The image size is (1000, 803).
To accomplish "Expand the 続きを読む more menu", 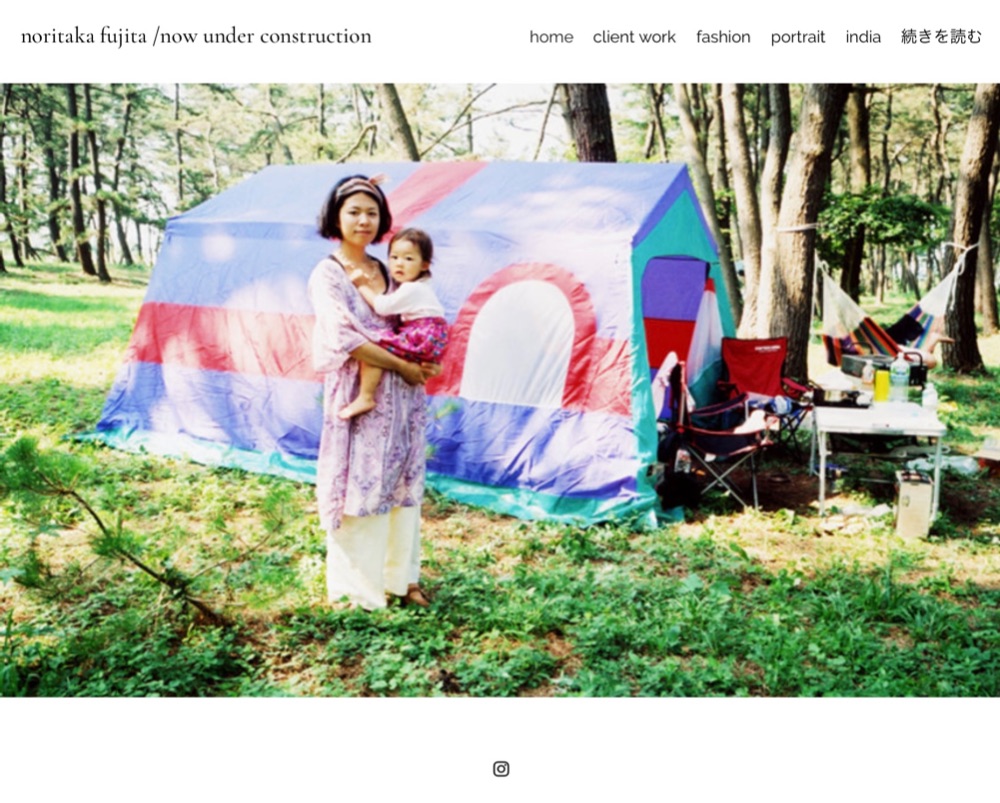I will tap(941, 37).
